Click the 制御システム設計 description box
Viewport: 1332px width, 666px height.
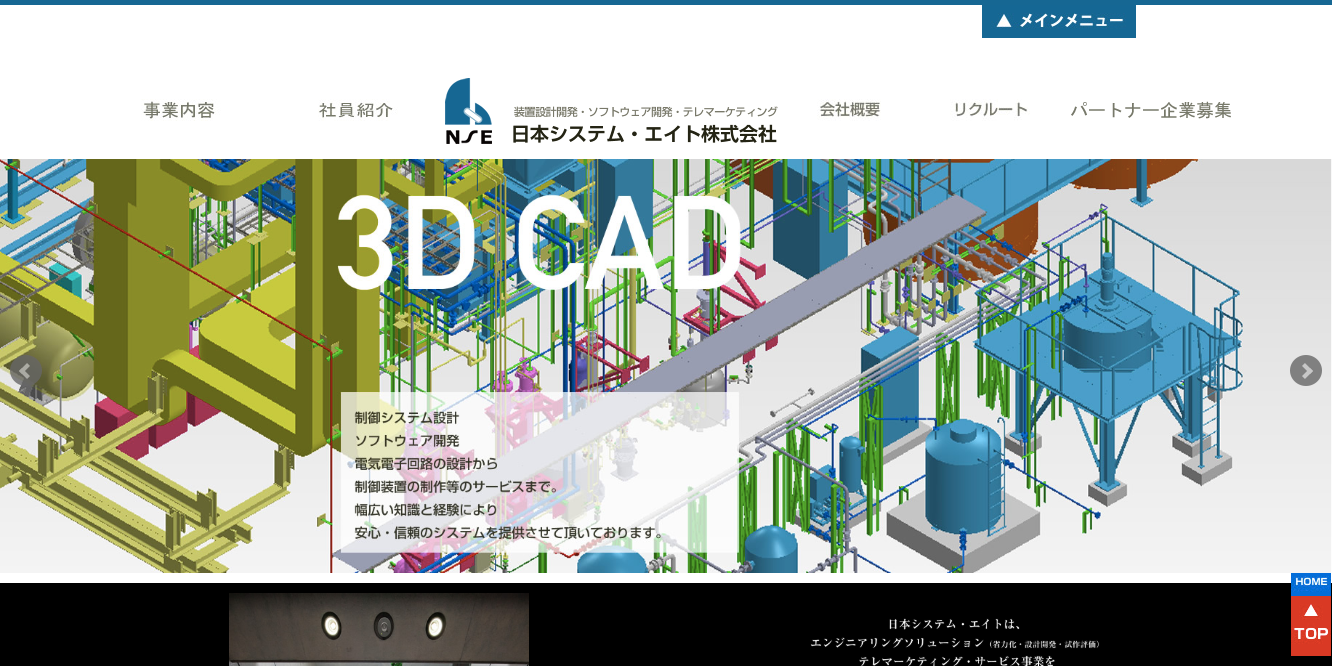tap(540, 474)
